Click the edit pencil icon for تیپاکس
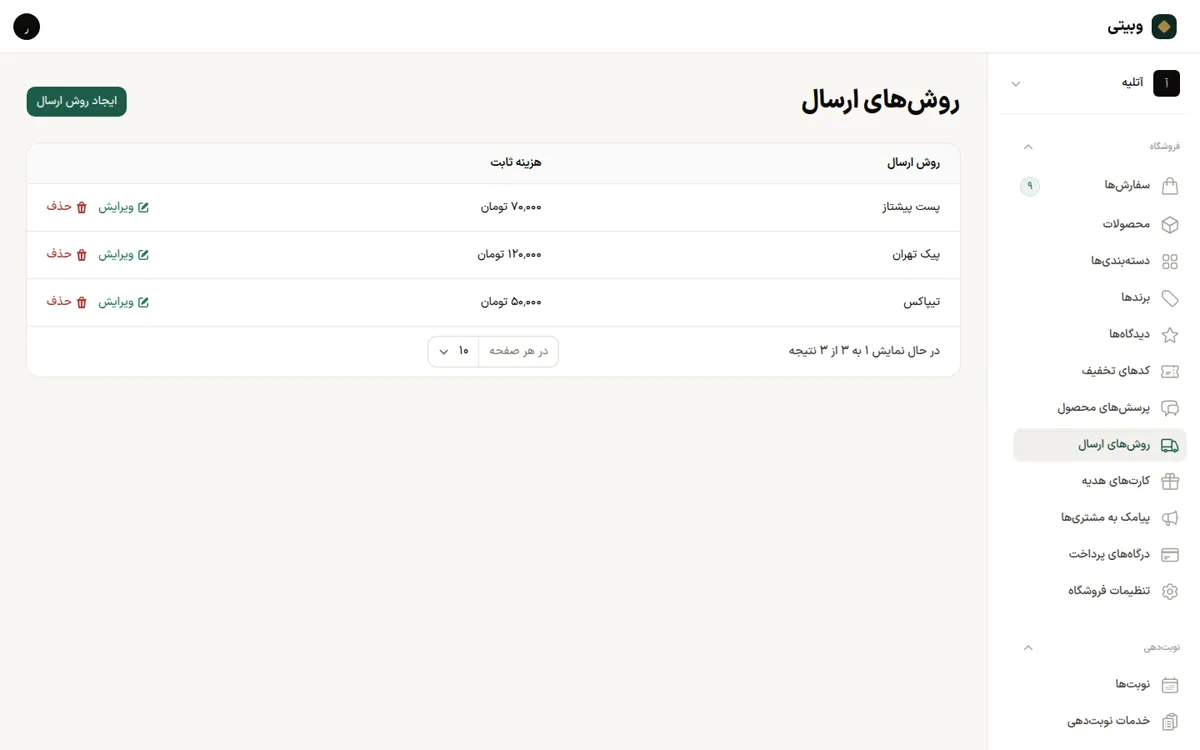This screenshot has height=750, width=1200. tap(143, 302)
